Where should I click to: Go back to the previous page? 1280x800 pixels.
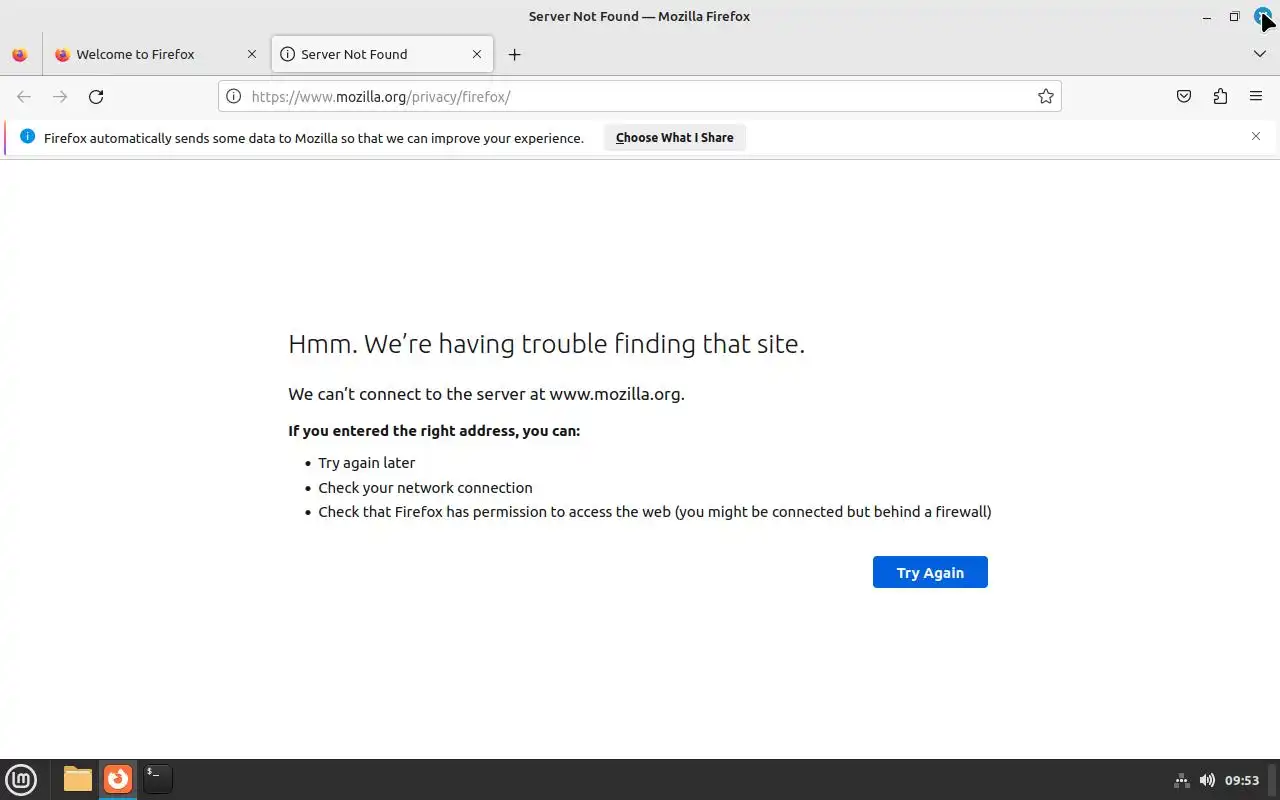click(24, 96)
